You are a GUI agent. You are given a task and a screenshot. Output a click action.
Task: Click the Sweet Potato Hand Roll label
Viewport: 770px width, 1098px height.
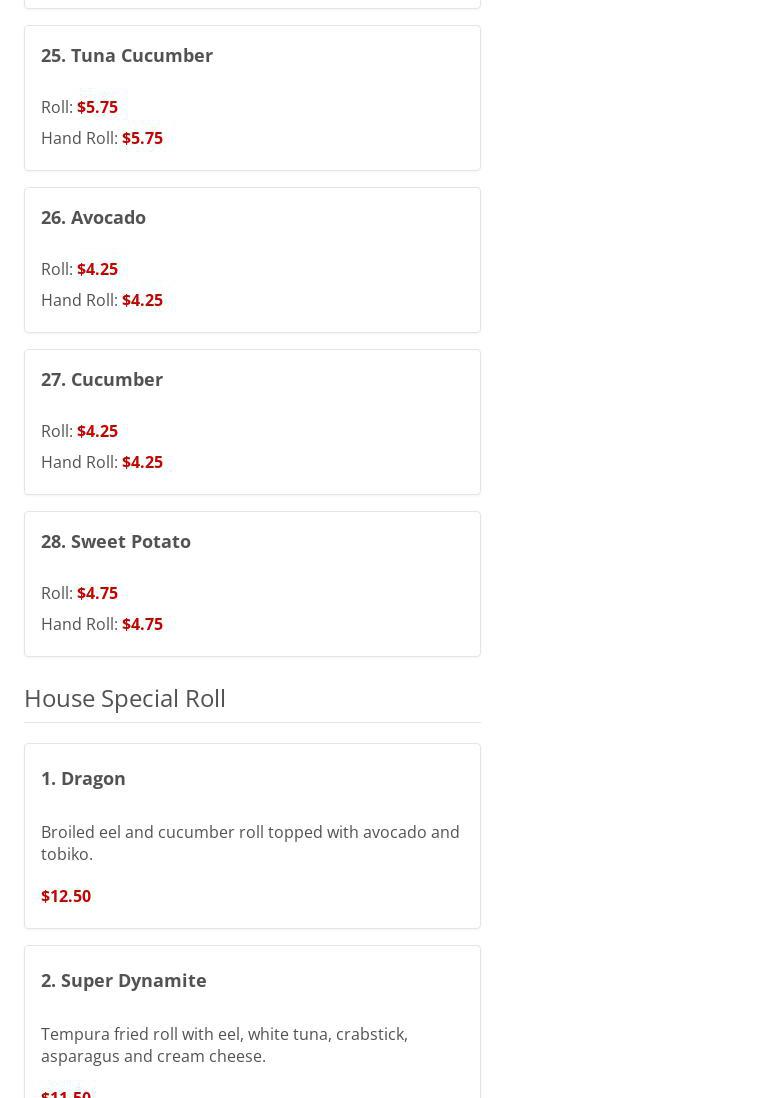click(79, 624)
